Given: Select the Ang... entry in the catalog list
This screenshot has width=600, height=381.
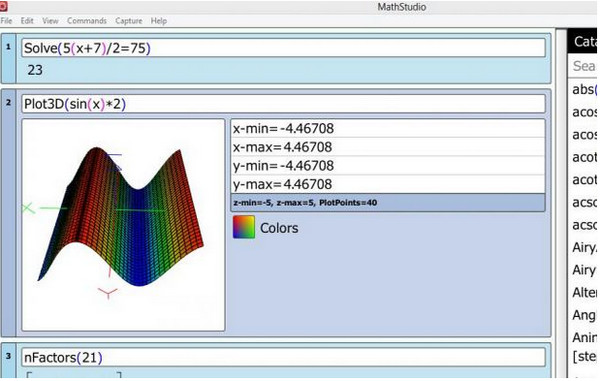Looking at the screenshot, I should [584, 315].
